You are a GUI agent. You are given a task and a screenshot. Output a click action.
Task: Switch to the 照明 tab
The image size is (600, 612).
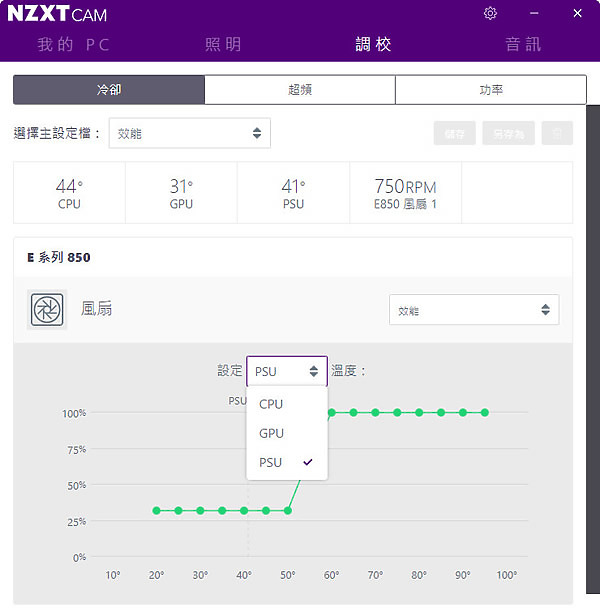coord(223,44)
